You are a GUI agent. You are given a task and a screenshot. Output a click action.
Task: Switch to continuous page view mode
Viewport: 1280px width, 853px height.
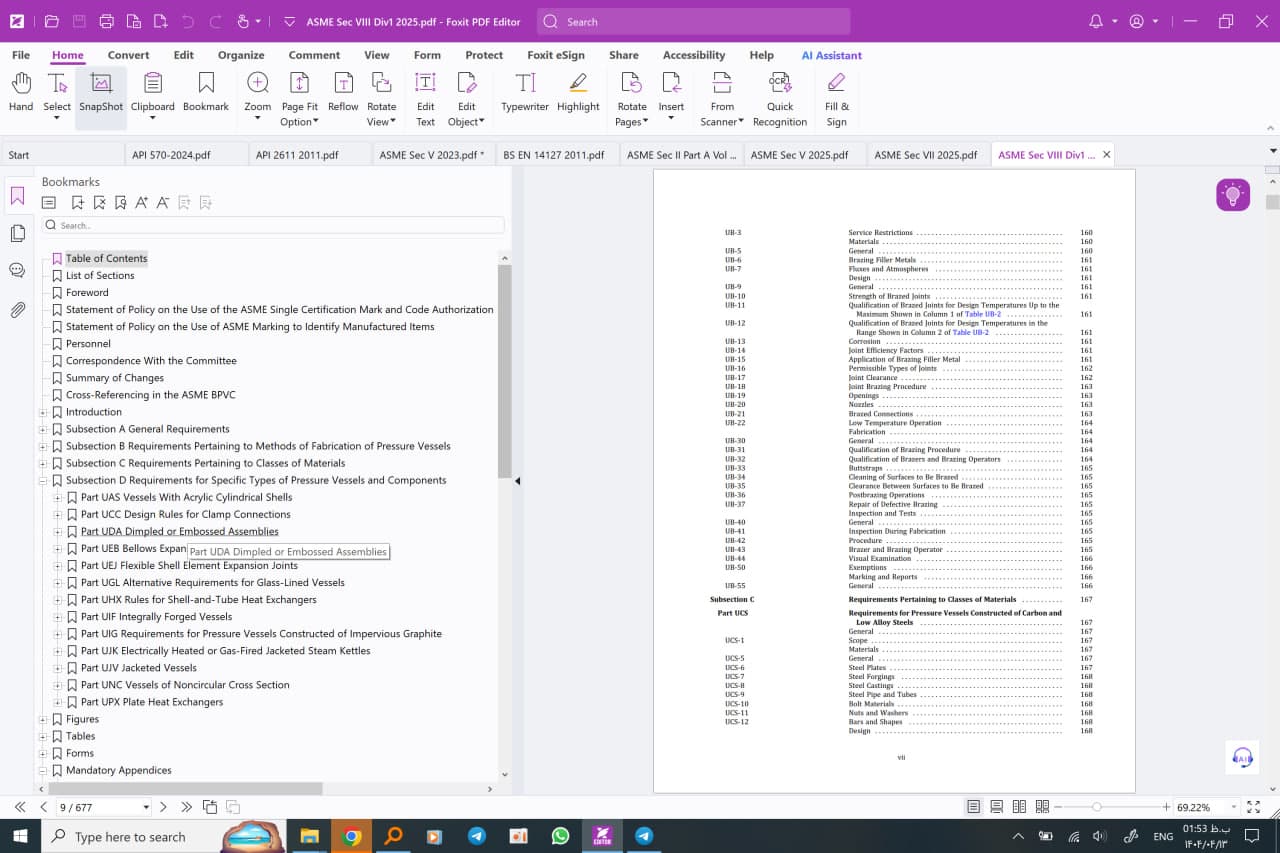coord(997,807)
